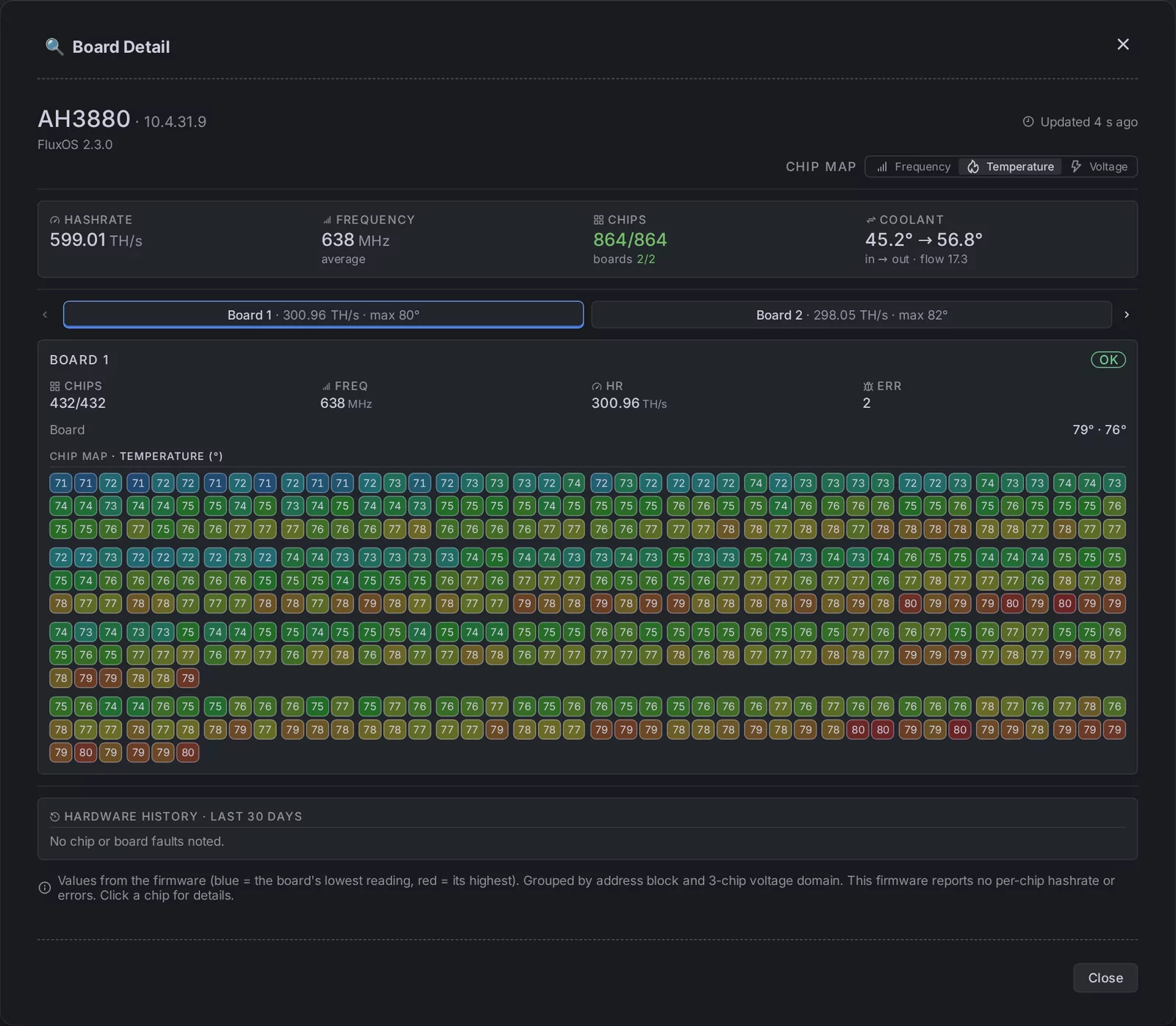
Task: Click the coolant flow arrows icon
Action: point(870,220)
